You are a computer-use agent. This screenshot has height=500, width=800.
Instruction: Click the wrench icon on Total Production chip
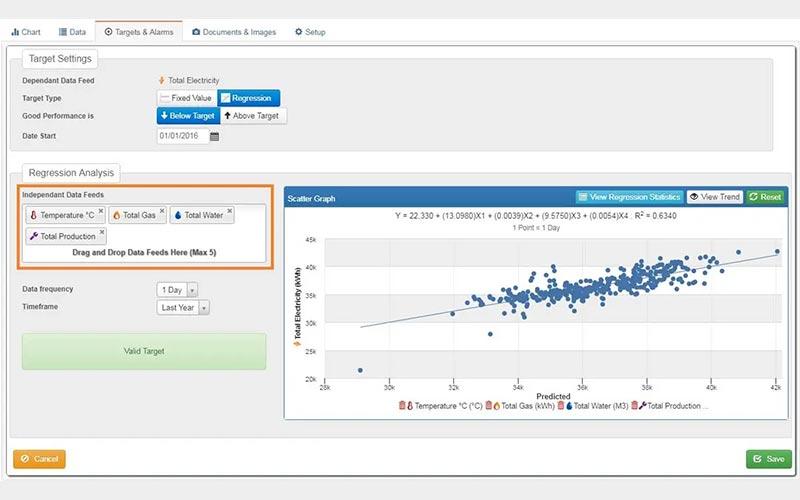point(34,236)
